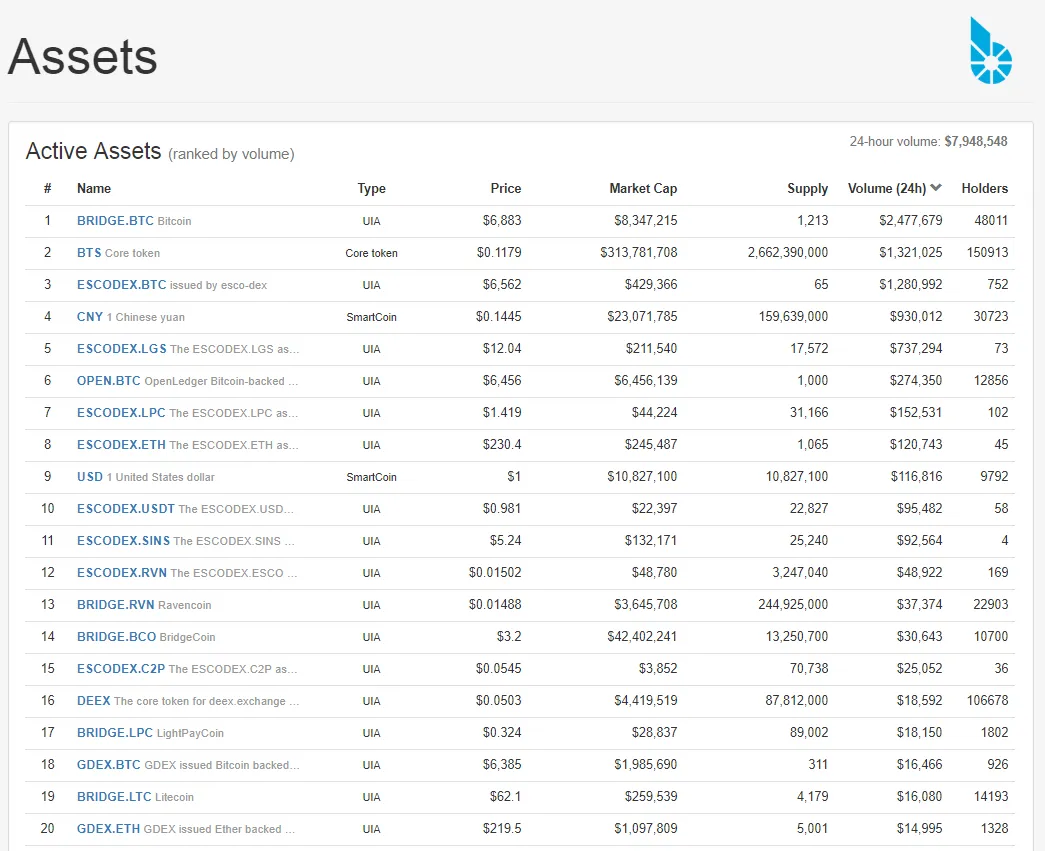Open the ESCODEX.USDT asset link

[125, 508]
